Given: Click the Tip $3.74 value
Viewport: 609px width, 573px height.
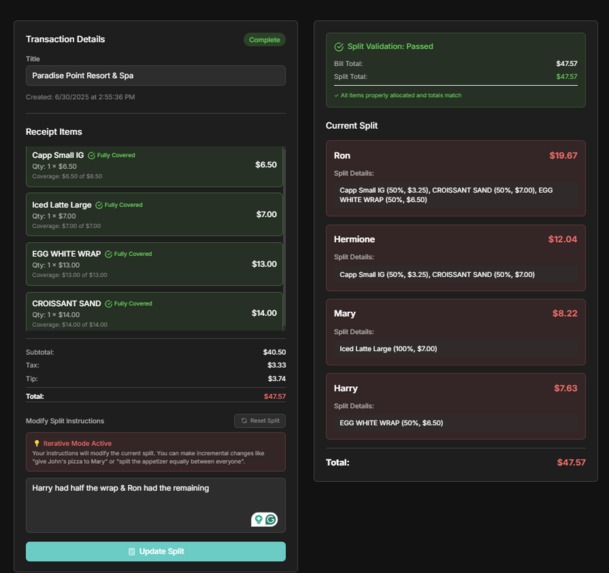Looking at the screenshot, I should point(277,379).
